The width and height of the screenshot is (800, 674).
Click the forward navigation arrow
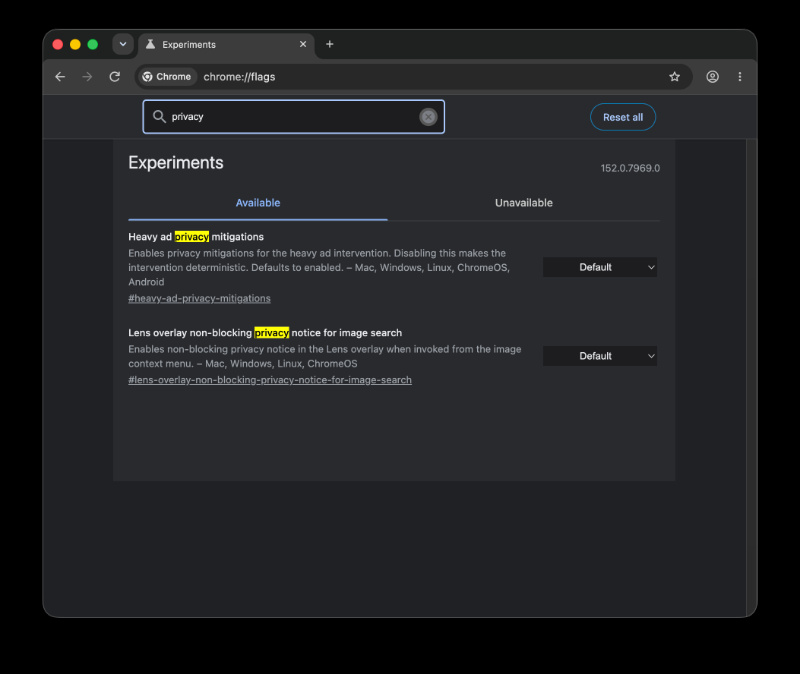click(x=87, y=77)
